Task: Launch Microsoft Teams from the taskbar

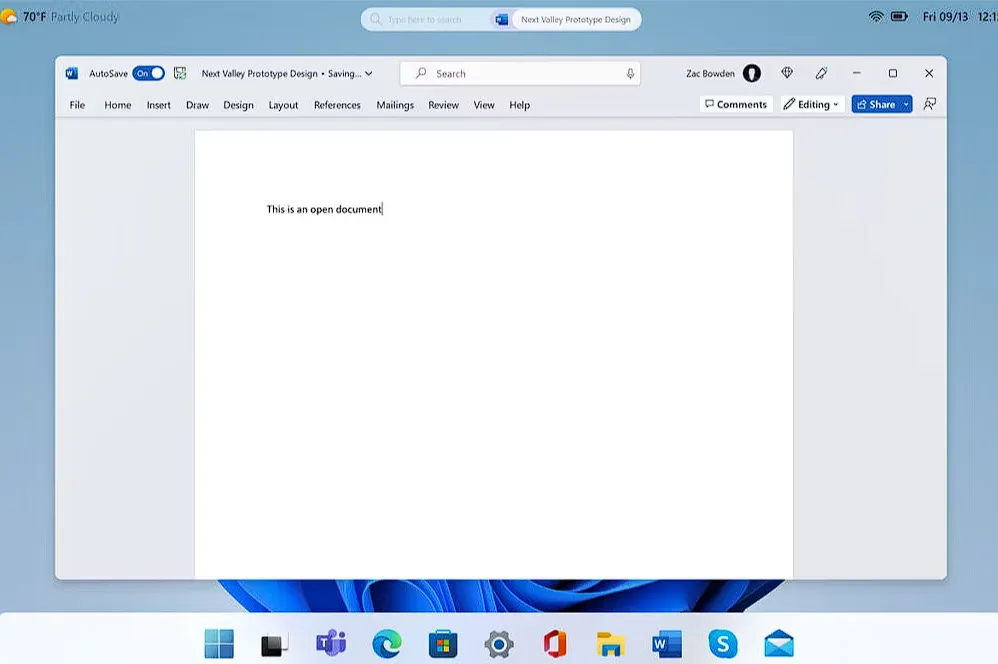Action: 331,643
